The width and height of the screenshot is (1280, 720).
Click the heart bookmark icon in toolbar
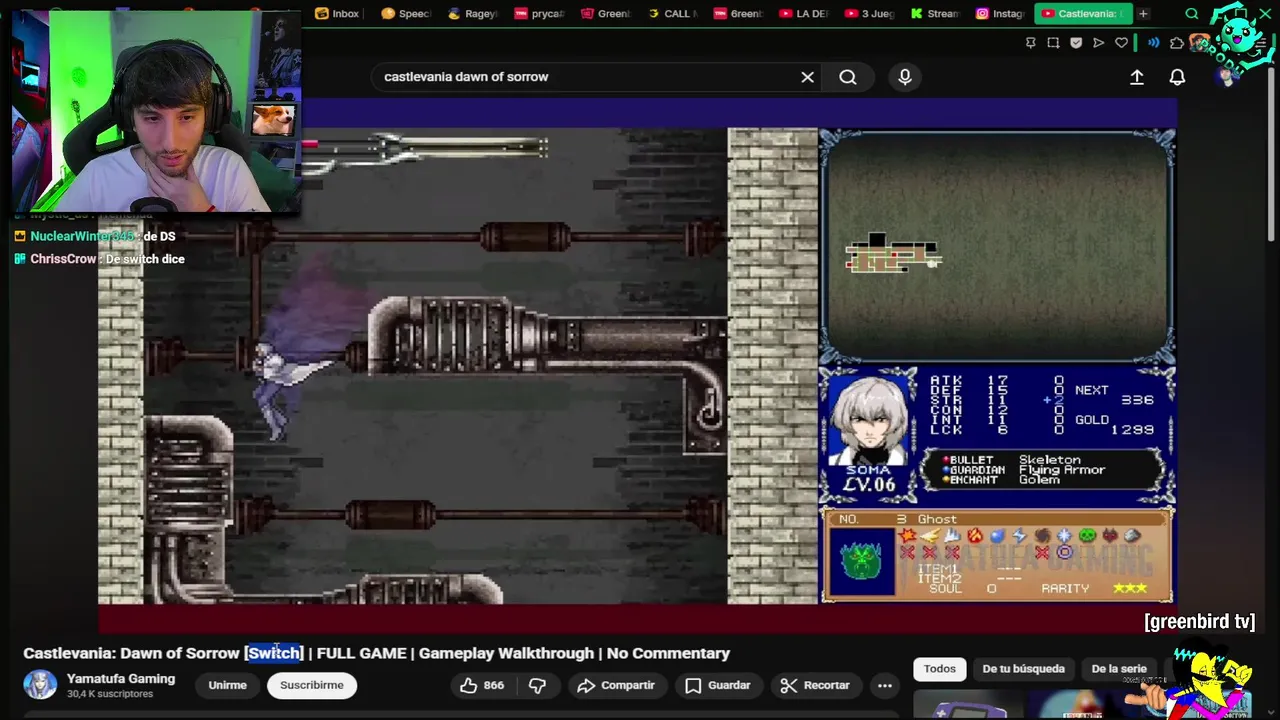pos(1121,43)
